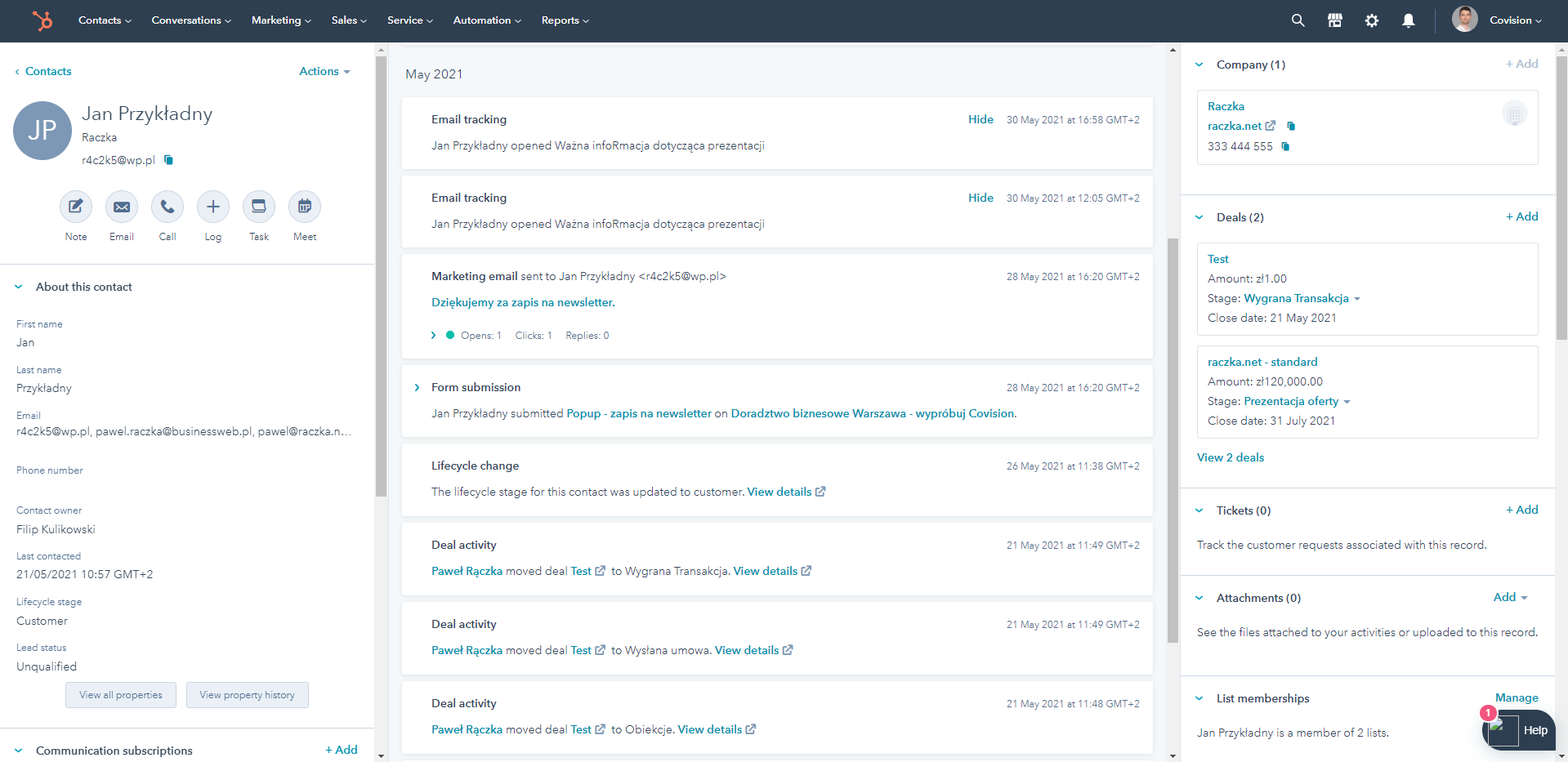
Task: Open the Automation menu
Action: 487,20
